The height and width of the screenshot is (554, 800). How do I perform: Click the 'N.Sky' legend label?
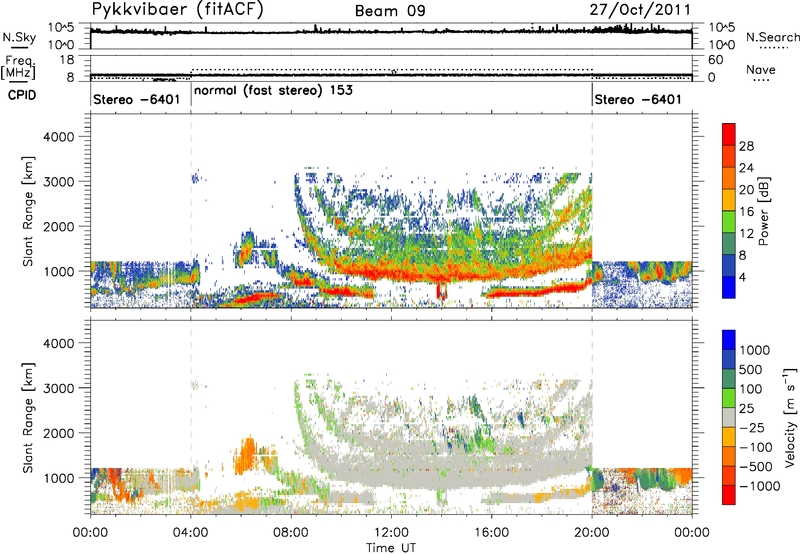point(19,38)
